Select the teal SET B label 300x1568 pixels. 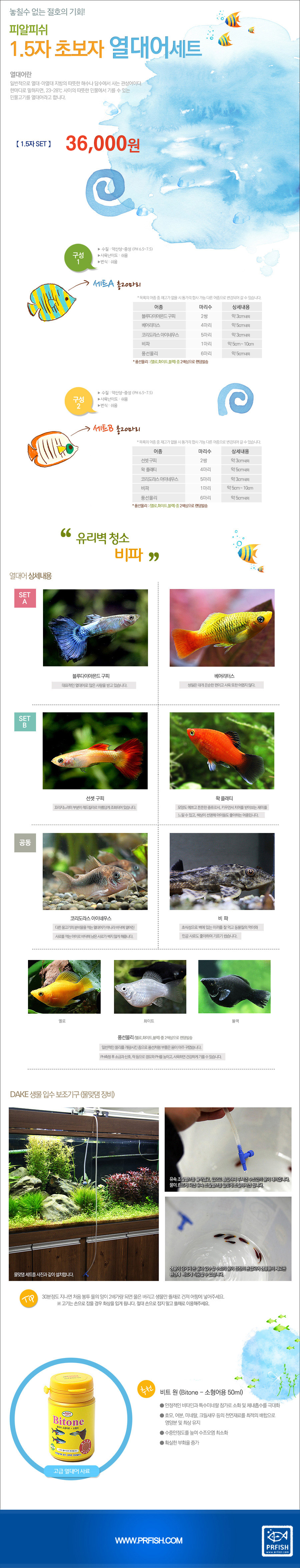pyautogui.click(x=25, y=721)
